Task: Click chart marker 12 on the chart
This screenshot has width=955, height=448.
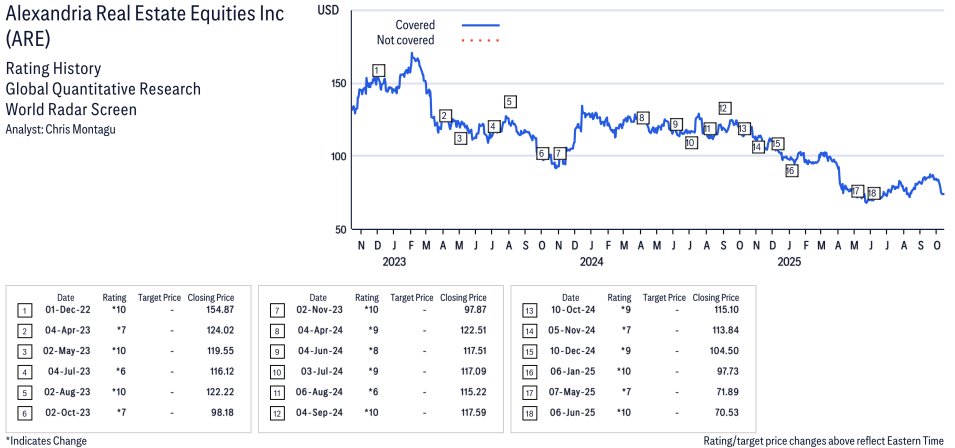Action: click(x=724, y=108)
